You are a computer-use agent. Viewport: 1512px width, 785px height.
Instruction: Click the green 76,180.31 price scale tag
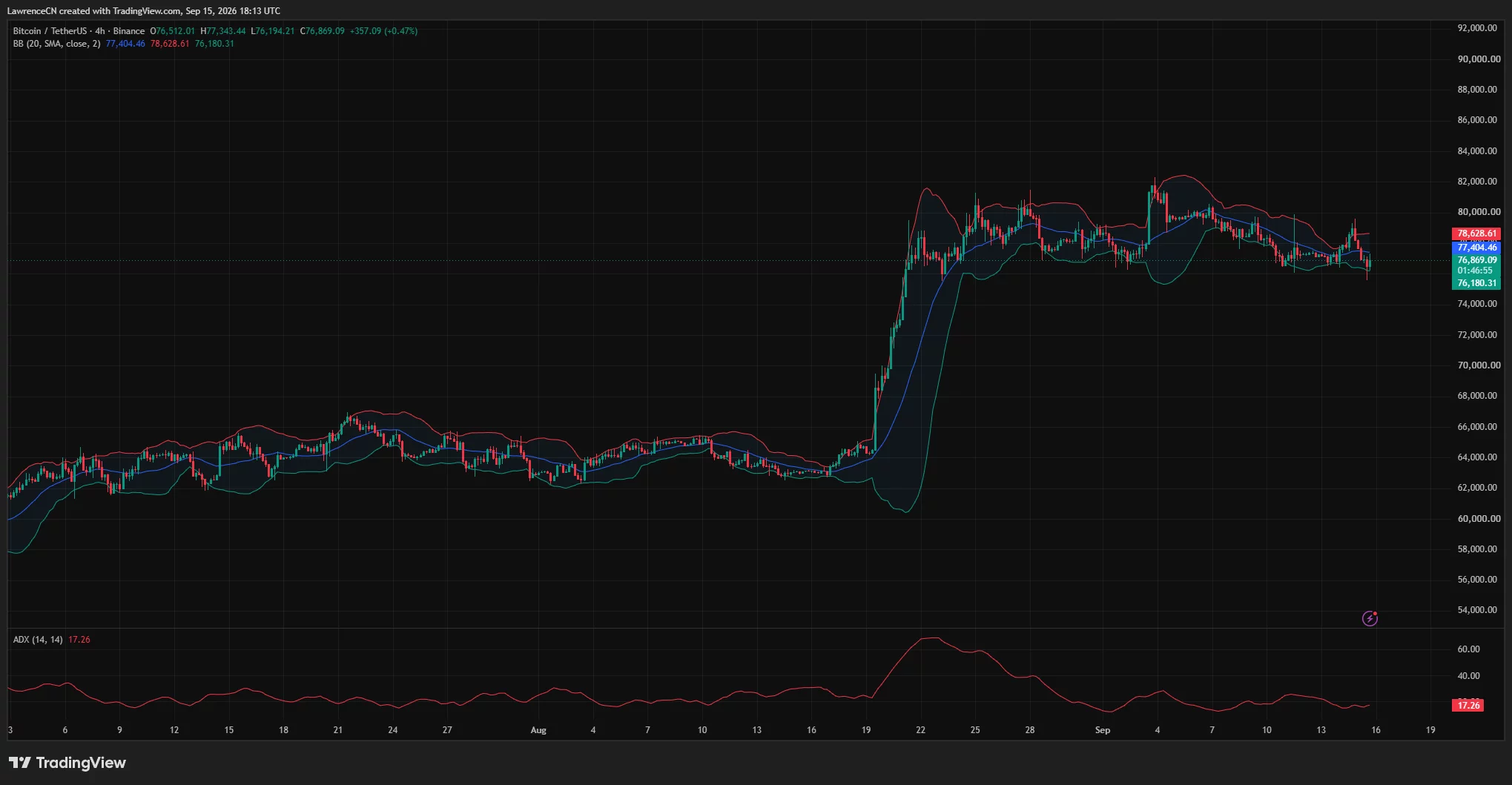click(x=1476, y=283)
